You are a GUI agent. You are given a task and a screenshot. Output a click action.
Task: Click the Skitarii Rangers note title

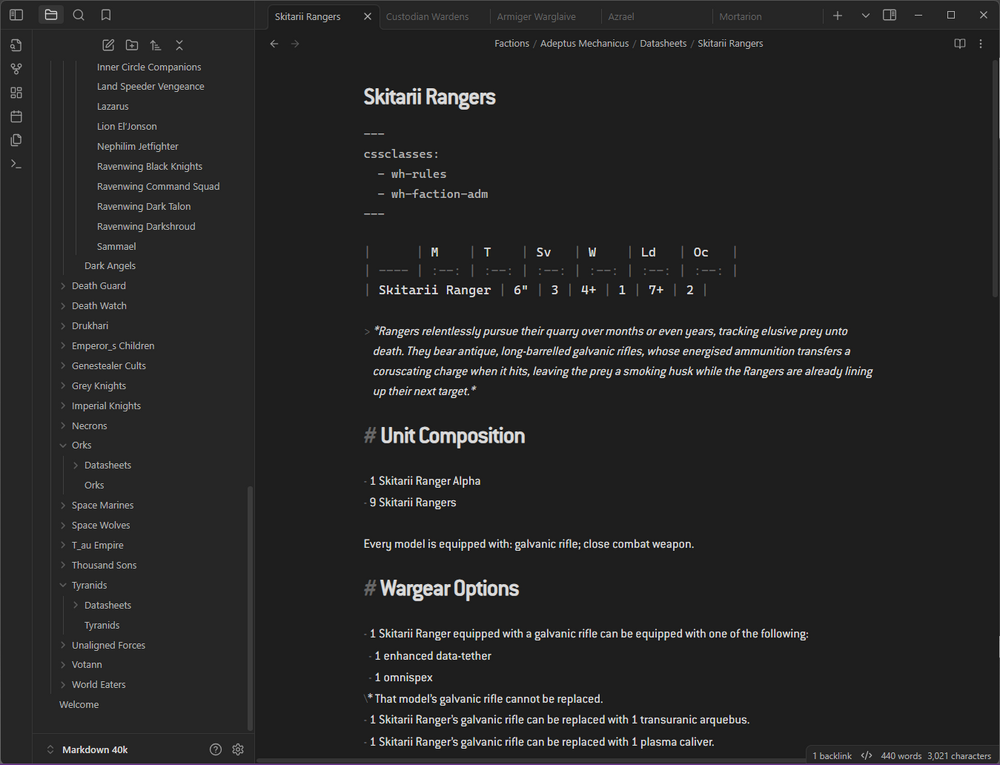429,97
